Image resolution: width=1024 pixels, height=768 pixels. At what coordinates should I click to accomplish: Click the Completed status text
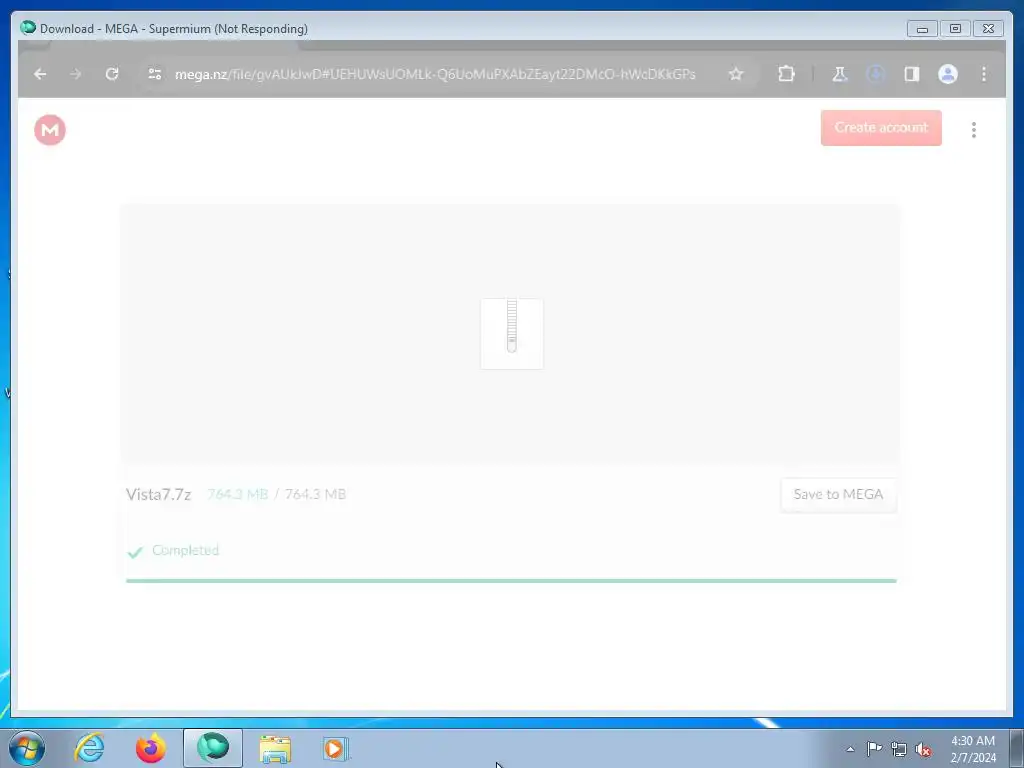click(185, 550)
